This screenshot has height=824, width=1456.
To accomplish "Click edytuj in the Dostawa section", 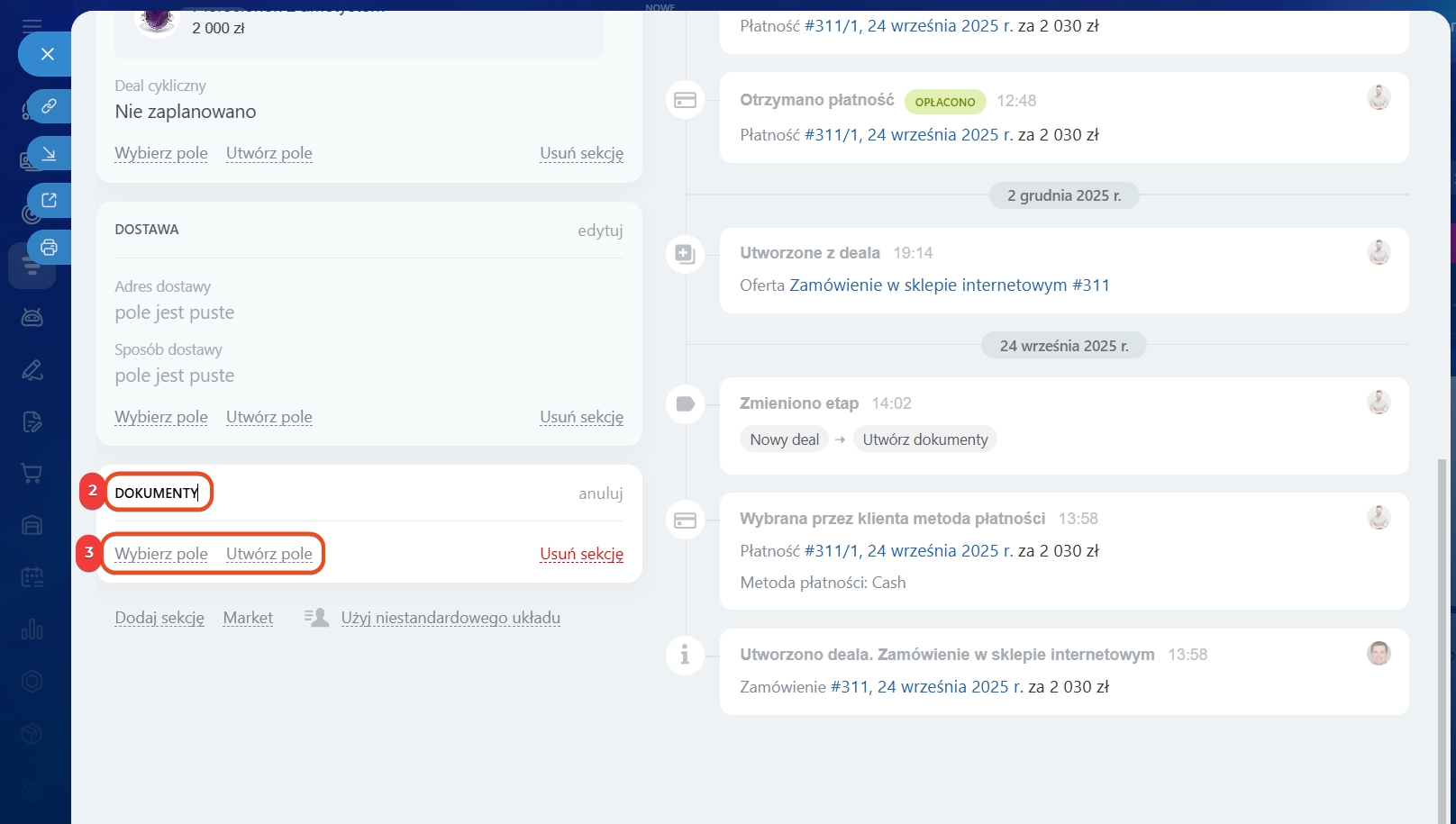I will click(x=600, y=230).
